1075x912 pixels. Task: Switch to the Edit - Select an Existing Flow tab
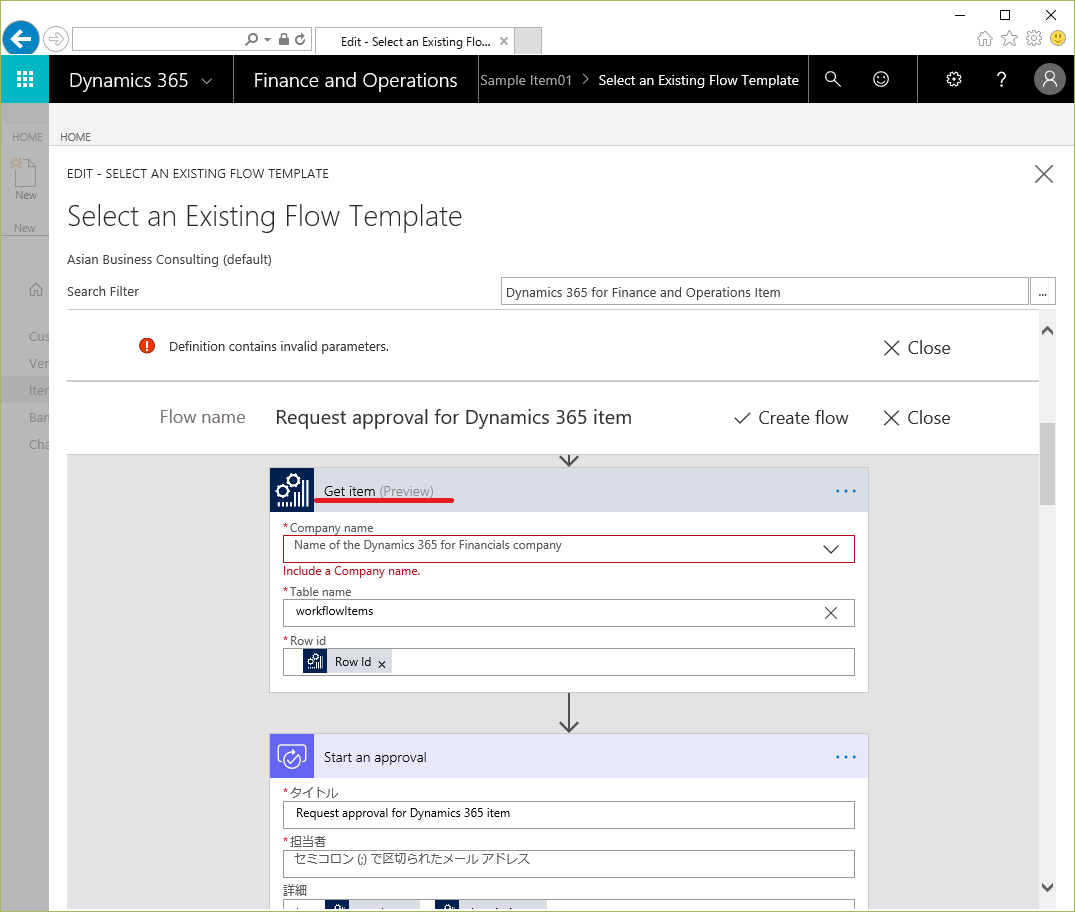(415, 41)
